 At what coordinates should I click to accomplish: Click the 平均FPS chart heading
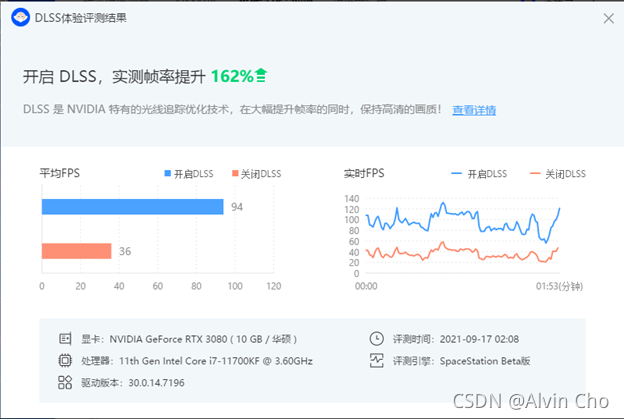pos(59,173)
